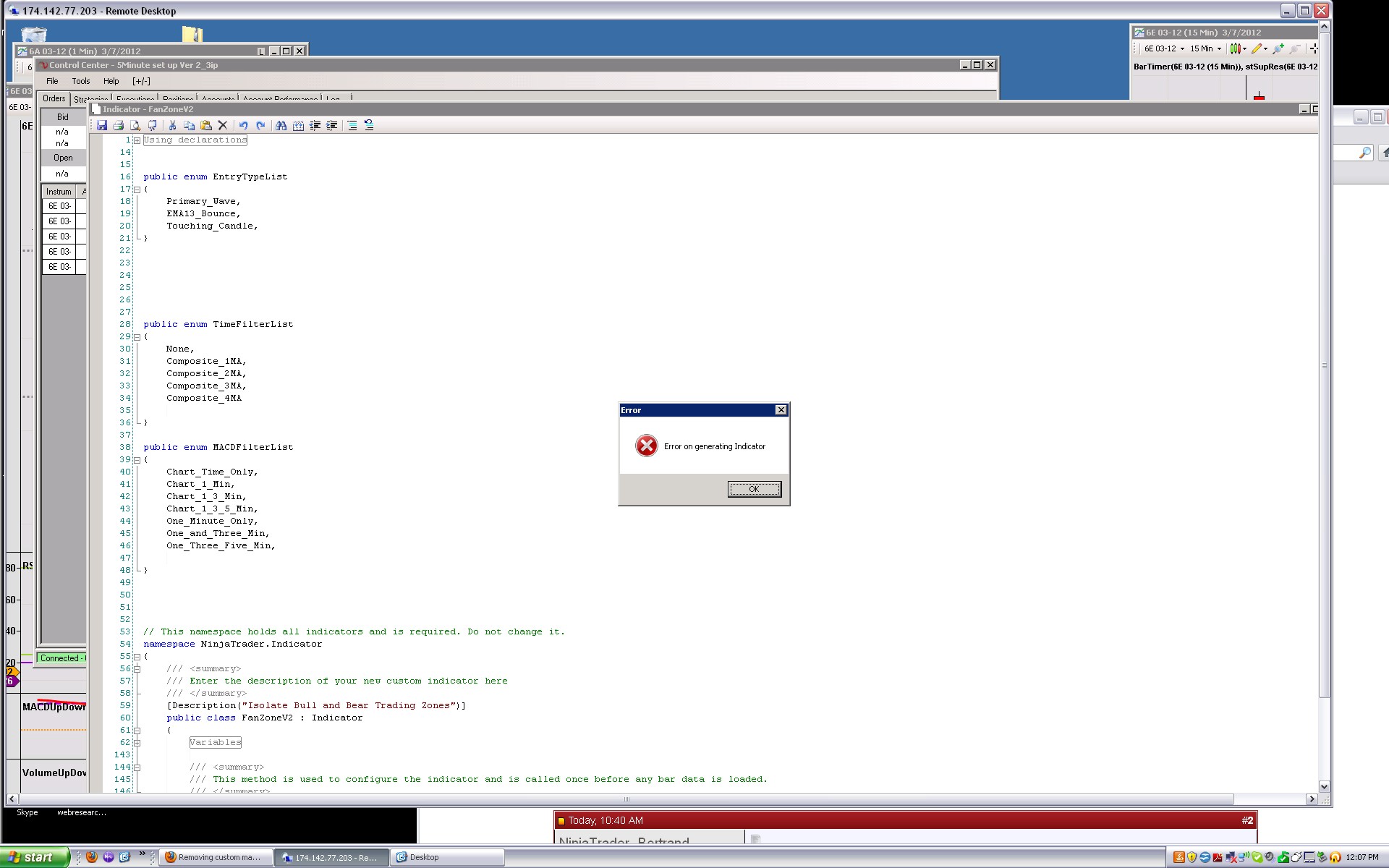The image size is (1389, 868).
Task: Click the chart zoom-in magnifier icon
Action: click(x=1278, y=48)
